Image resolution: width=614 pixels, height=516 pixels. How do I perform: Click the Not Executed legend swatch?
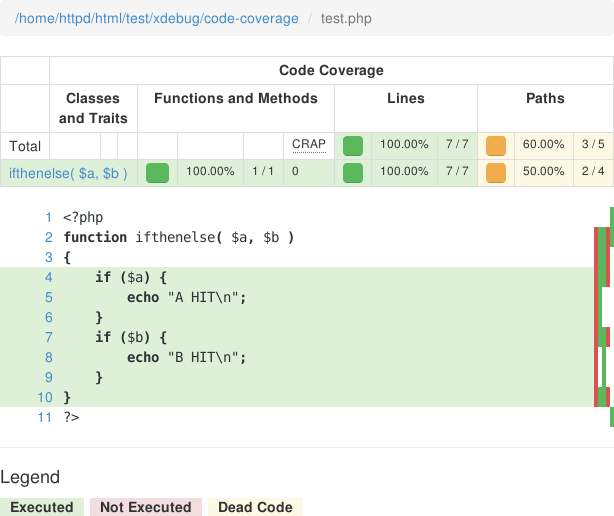[x=146, y=507]
